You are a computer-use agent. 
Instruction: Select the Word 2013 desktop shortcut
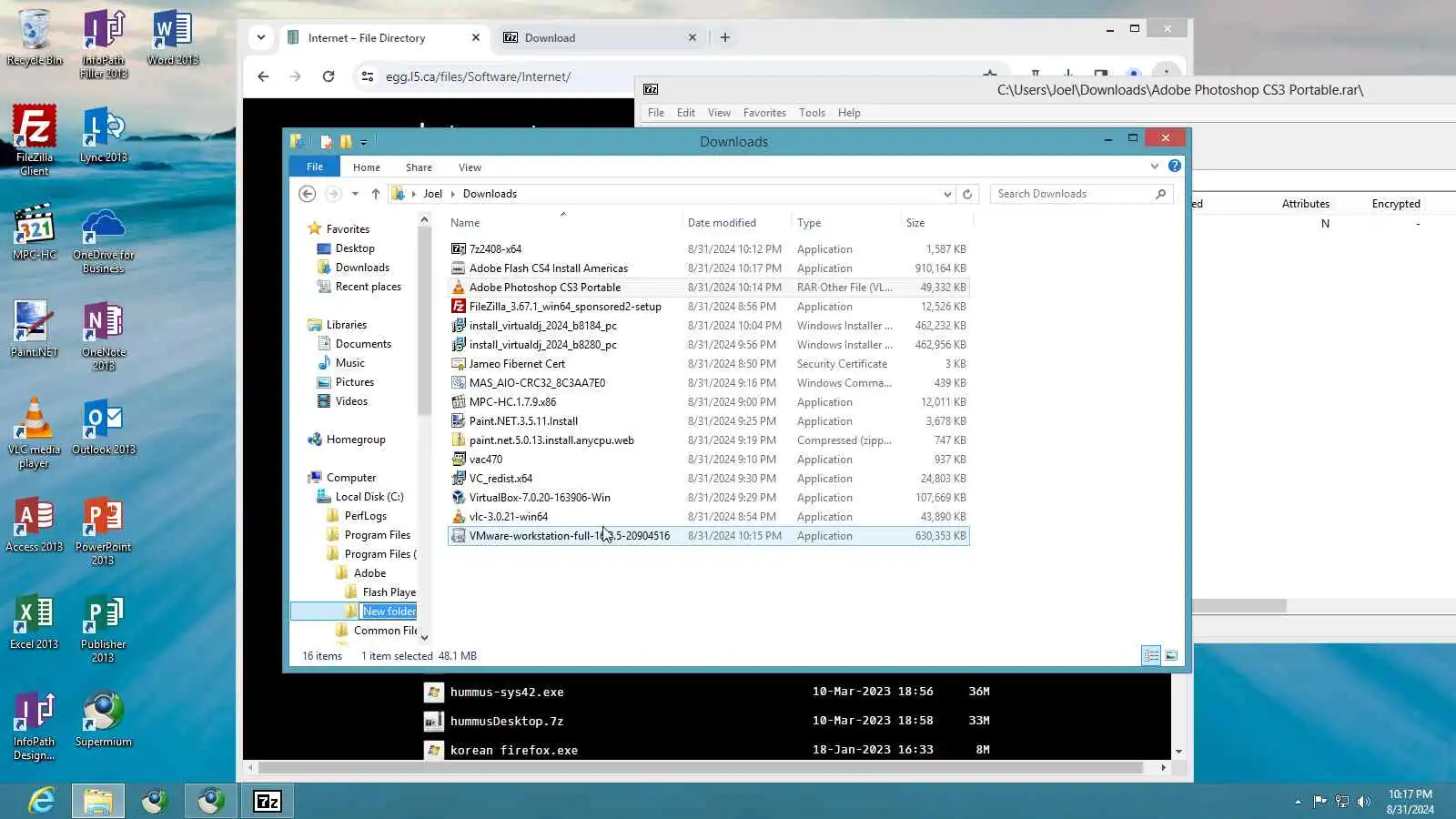tap(173, 38)
